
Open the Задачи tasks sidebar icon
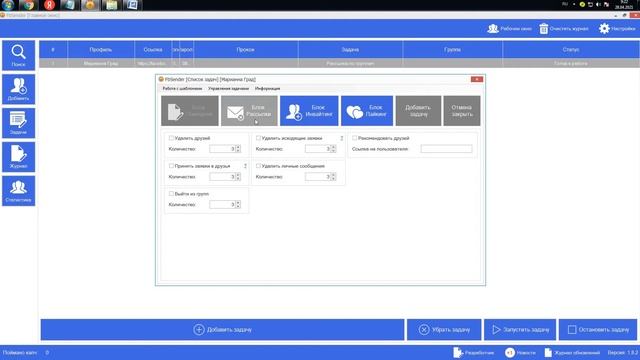[x=18, y=123]
